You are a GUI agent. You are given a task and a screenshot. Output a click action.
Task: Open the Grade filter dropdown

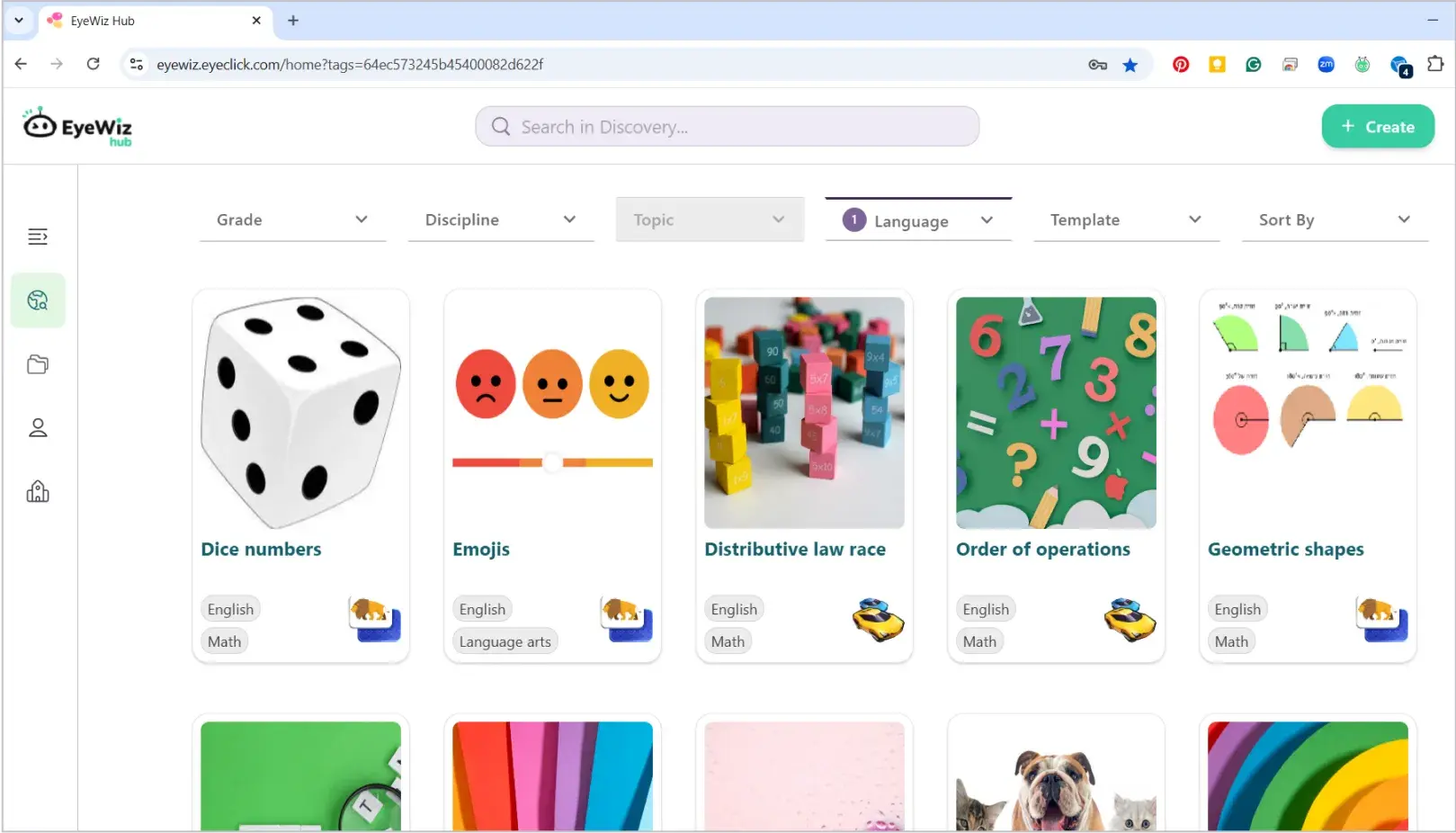pos(292,219)
